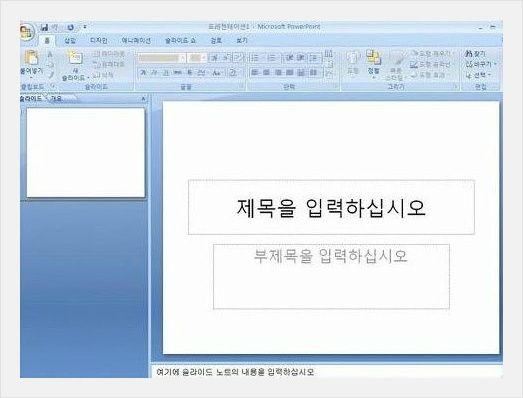The height and width of the screenshot is (398, 523).
Task: Click the 다시 설정 reset slide button
Action: [x=109, y=64]
